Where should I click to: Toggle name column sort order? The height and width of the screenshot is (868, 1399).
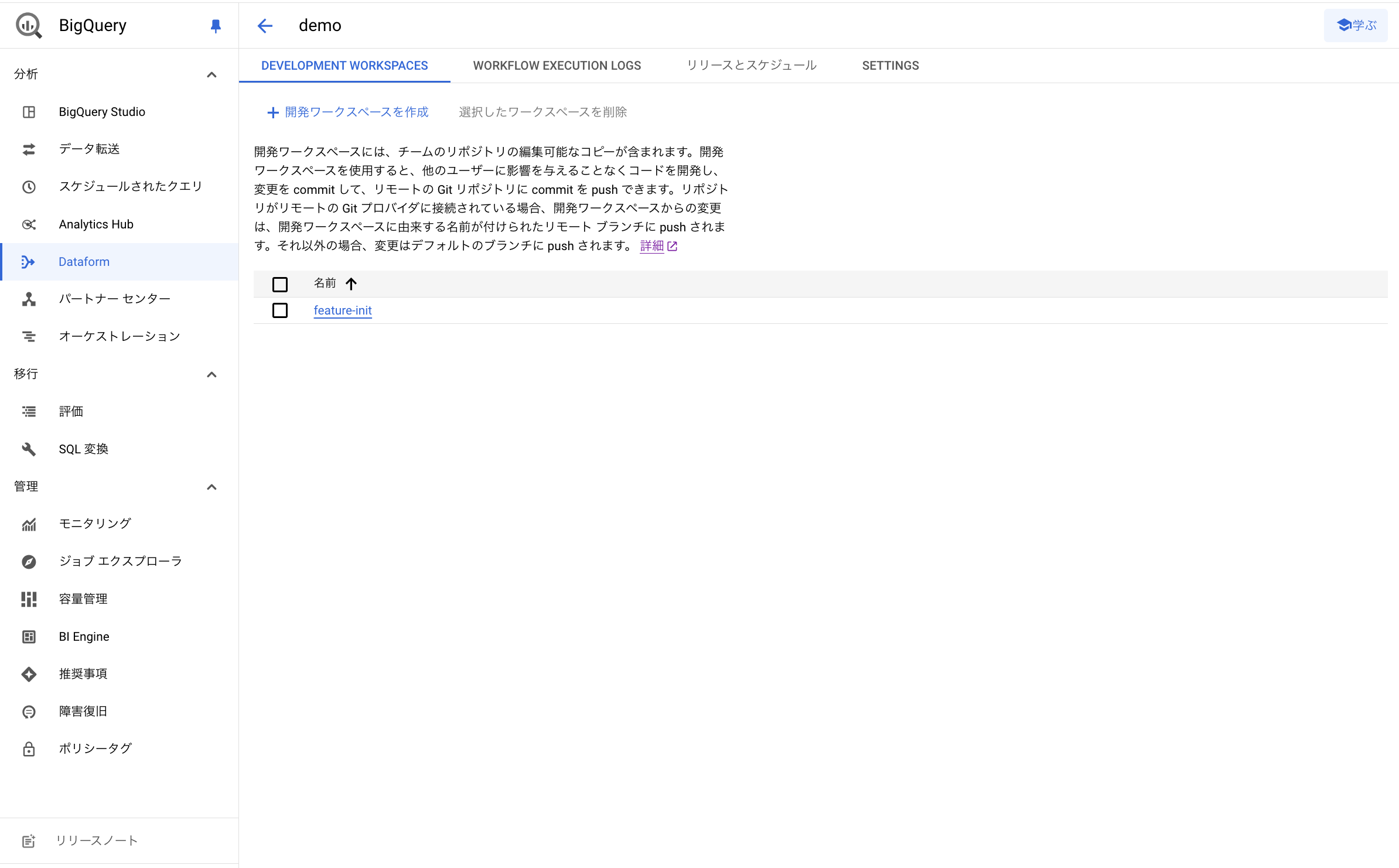tap(352, 283)
